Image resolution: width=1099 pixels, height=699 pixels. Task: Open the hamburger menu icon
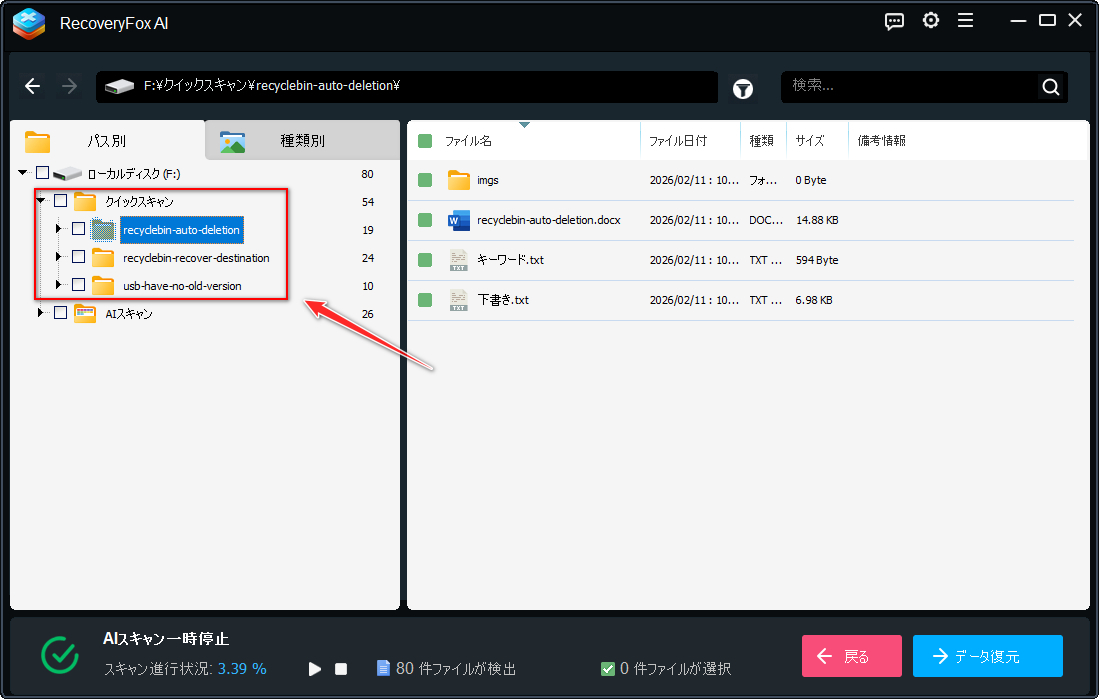(965, 21)
